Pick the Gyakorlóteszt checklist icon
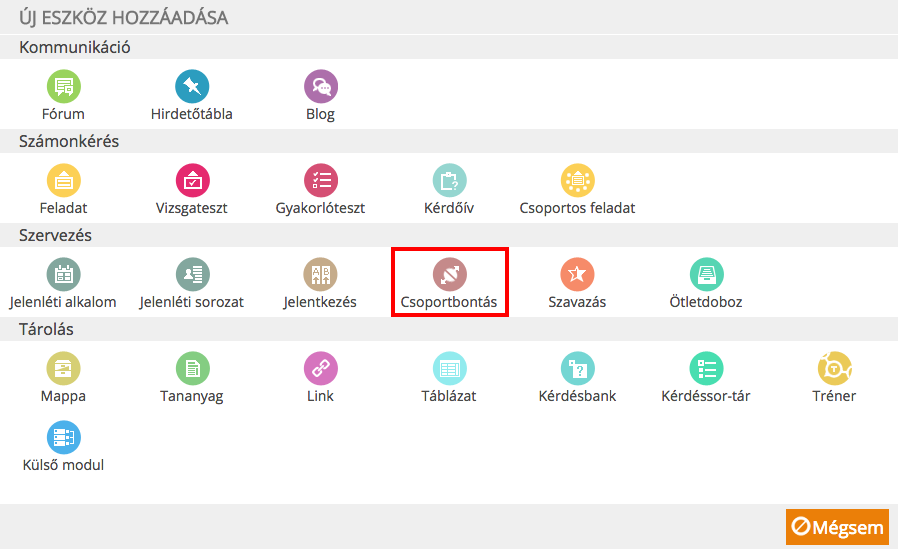Screen dimensions: 898x549 (321, 180)
